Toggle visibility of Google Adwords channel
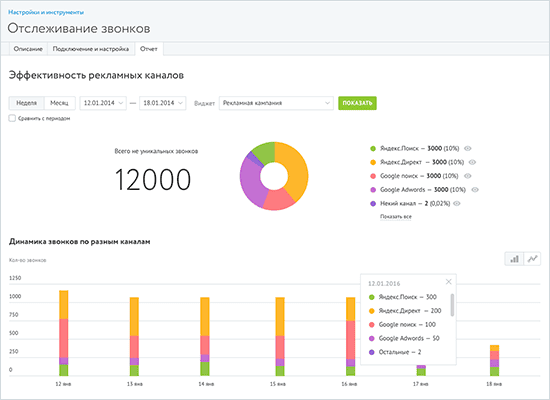Screen dimensions: 550x400 coord(475,189)
